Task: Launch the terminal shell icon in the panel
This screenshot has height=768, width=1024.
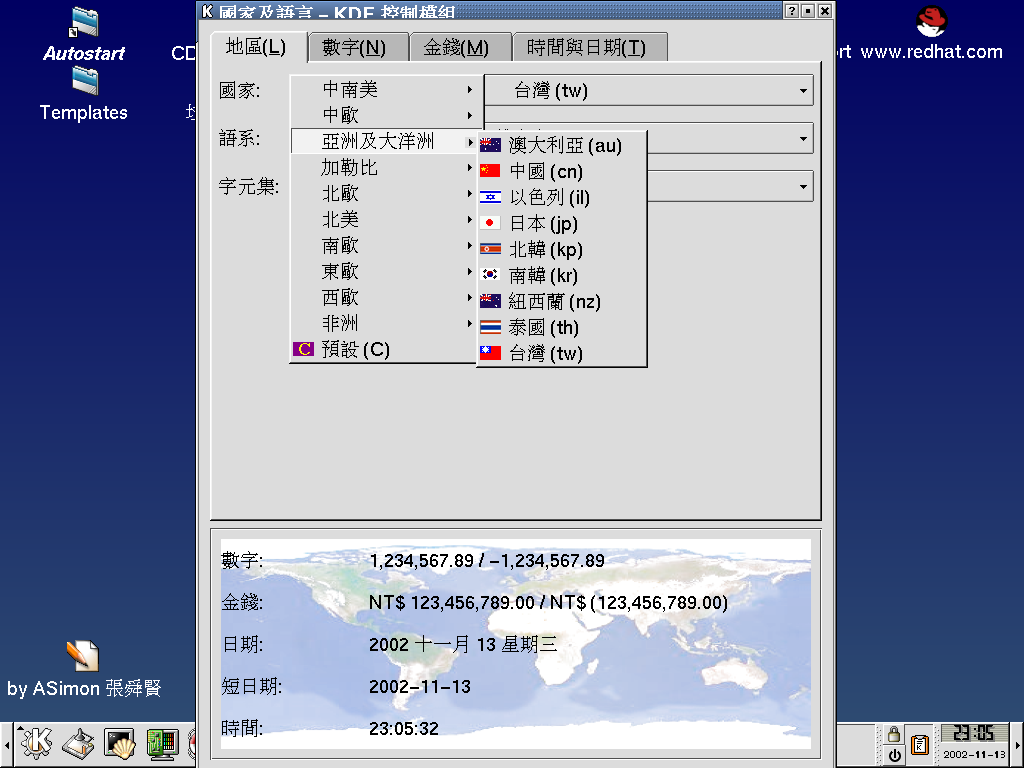Action: [120, 743]
